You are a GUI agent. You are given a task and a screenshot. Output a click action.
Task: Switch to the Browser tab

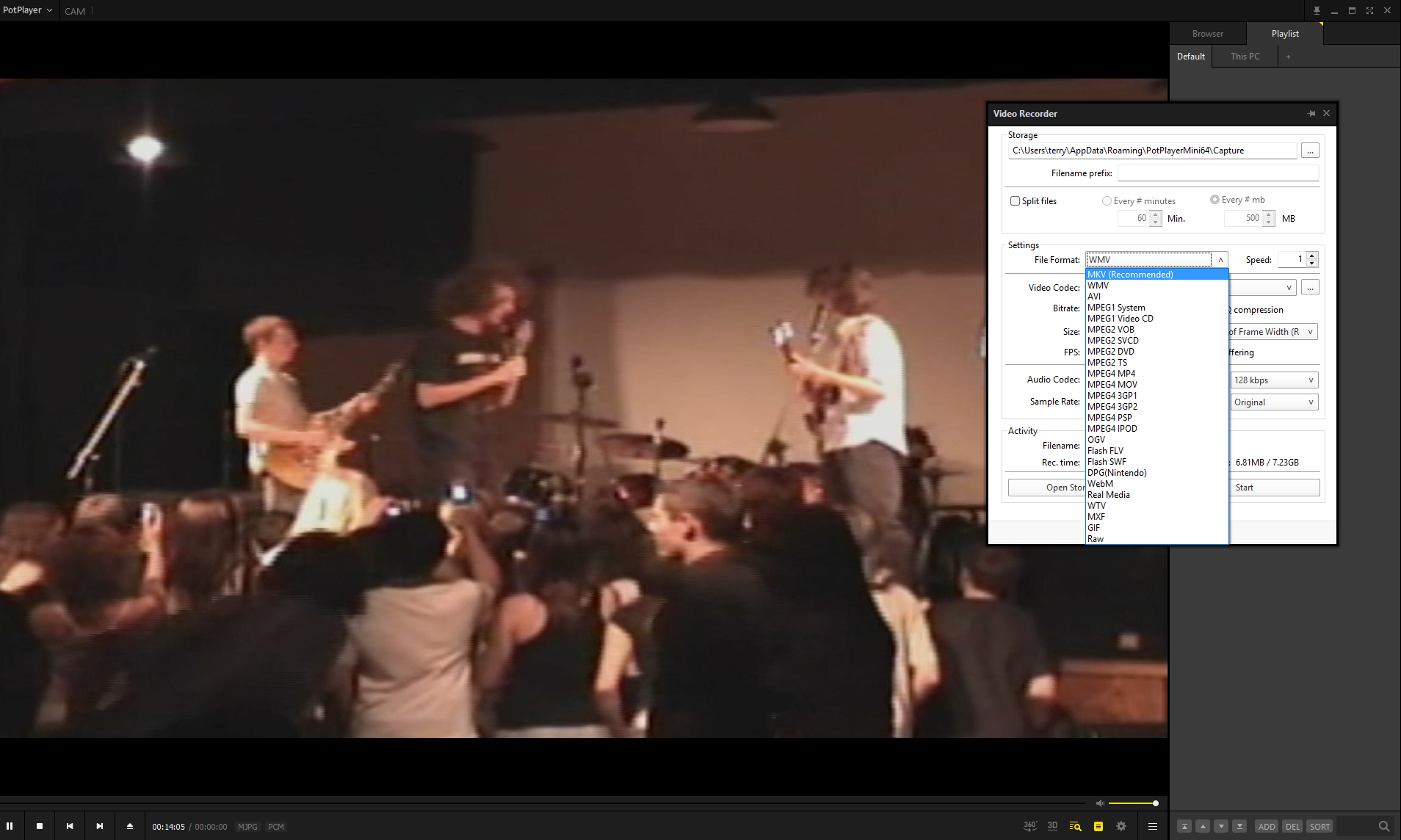[x=1206, y=33]
